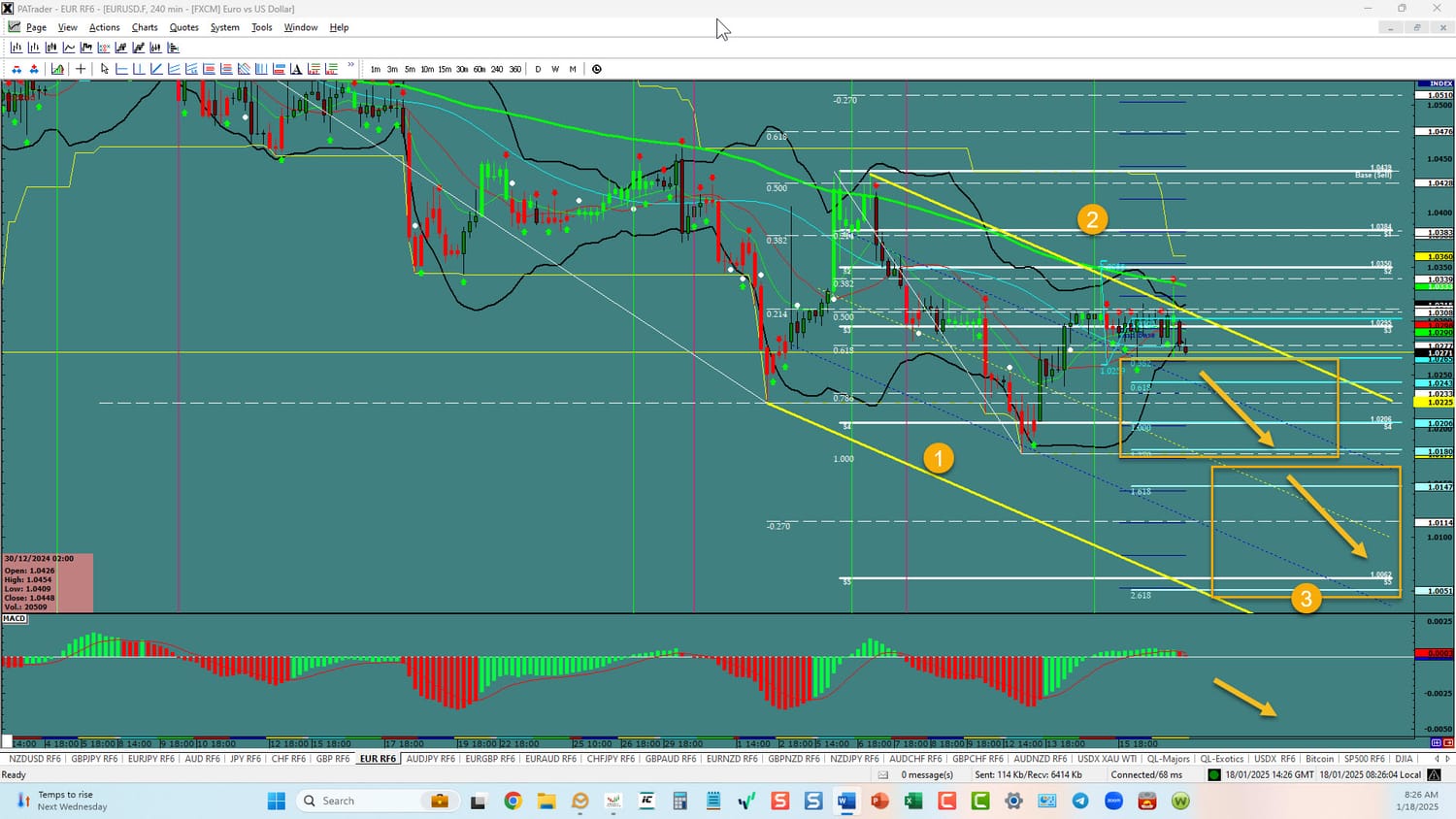Image resolution: width=1456 pixels, height=819 pixels.
Task: Switch to the EURGBP RF6 tab
Action: (490, 759)
